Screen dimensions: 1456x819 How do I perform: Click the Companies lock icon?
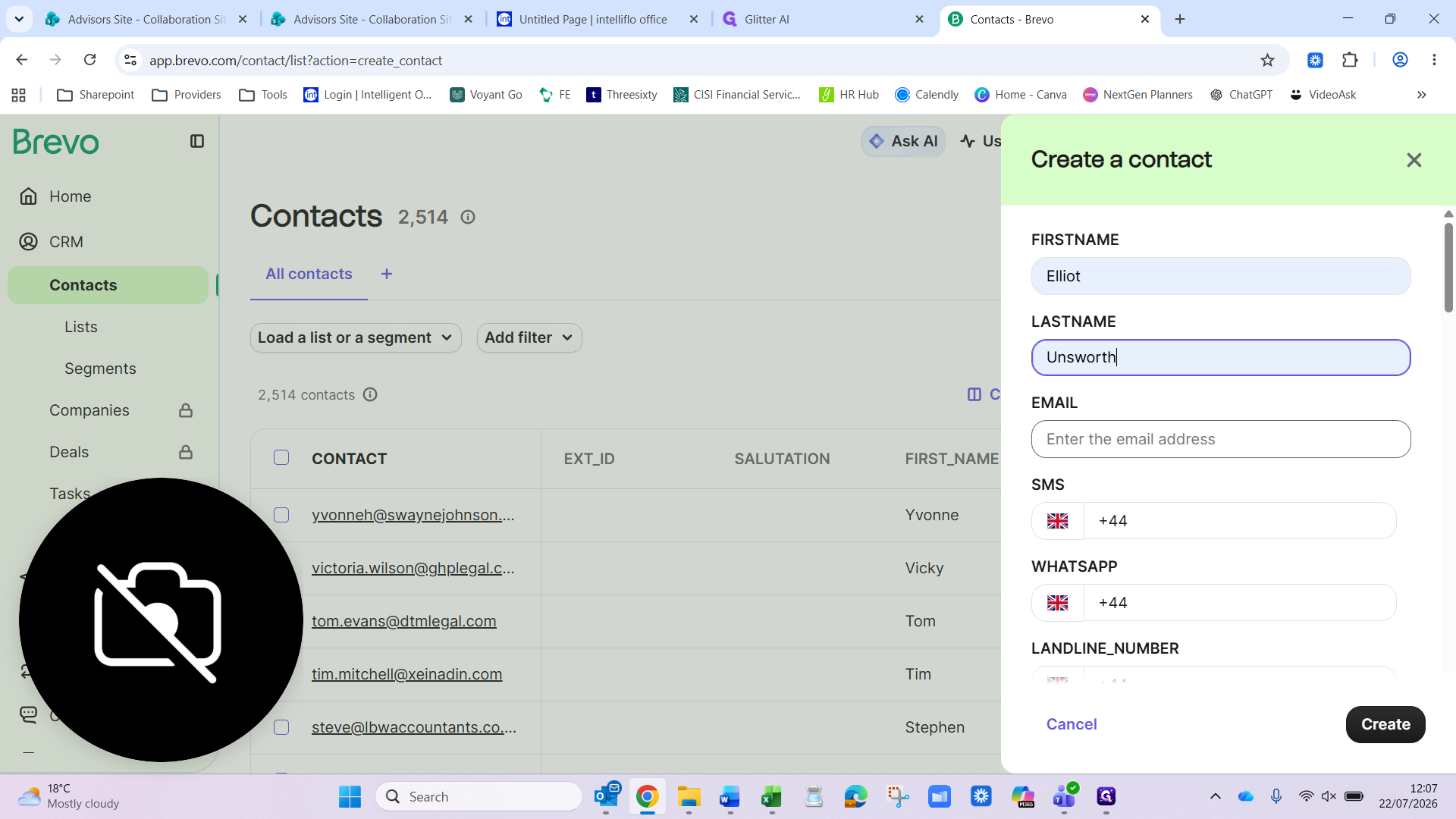coord(186,410)
